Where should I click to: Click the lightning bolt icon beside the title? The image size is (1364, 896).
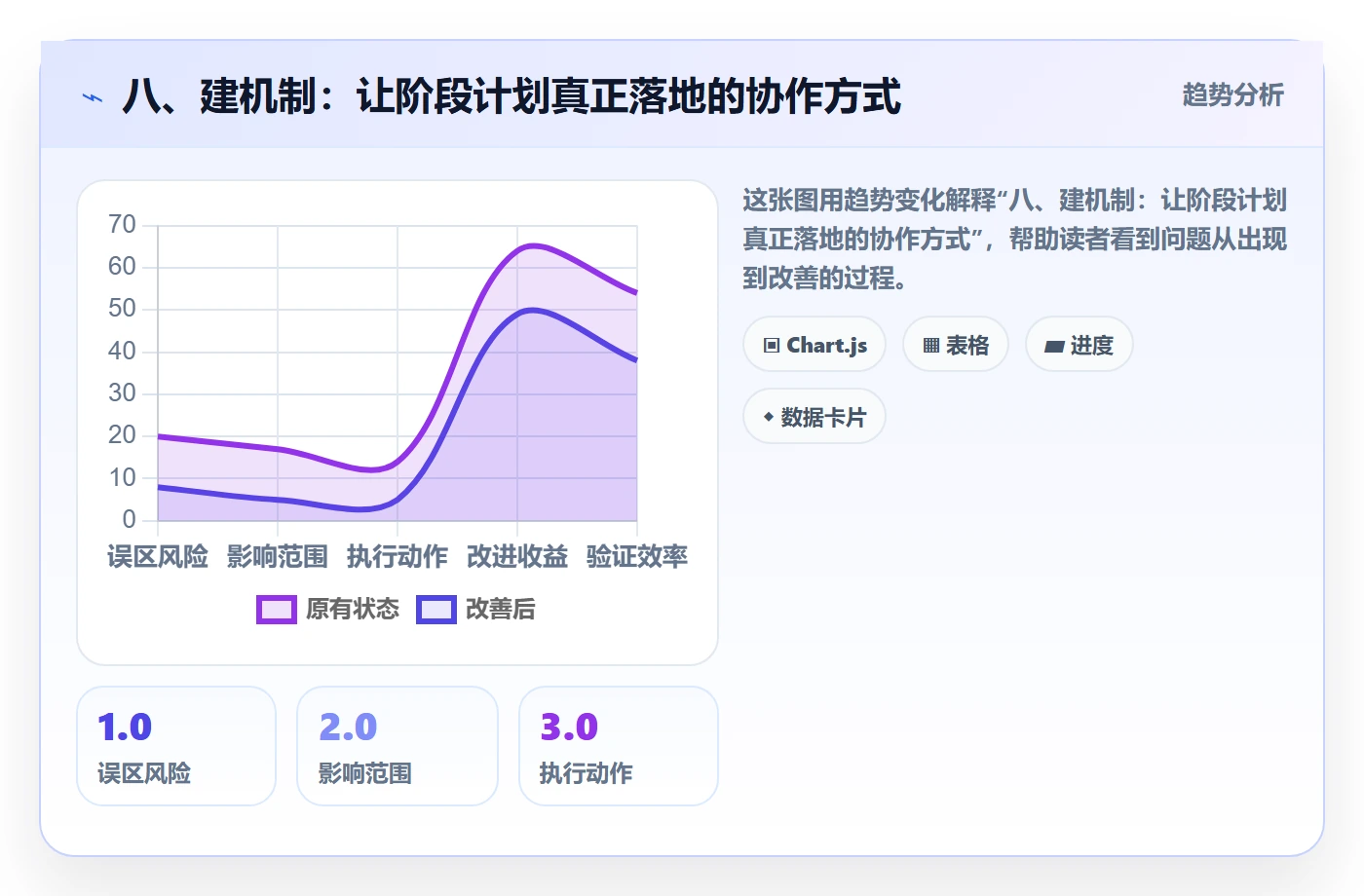[x=93, y=97]
